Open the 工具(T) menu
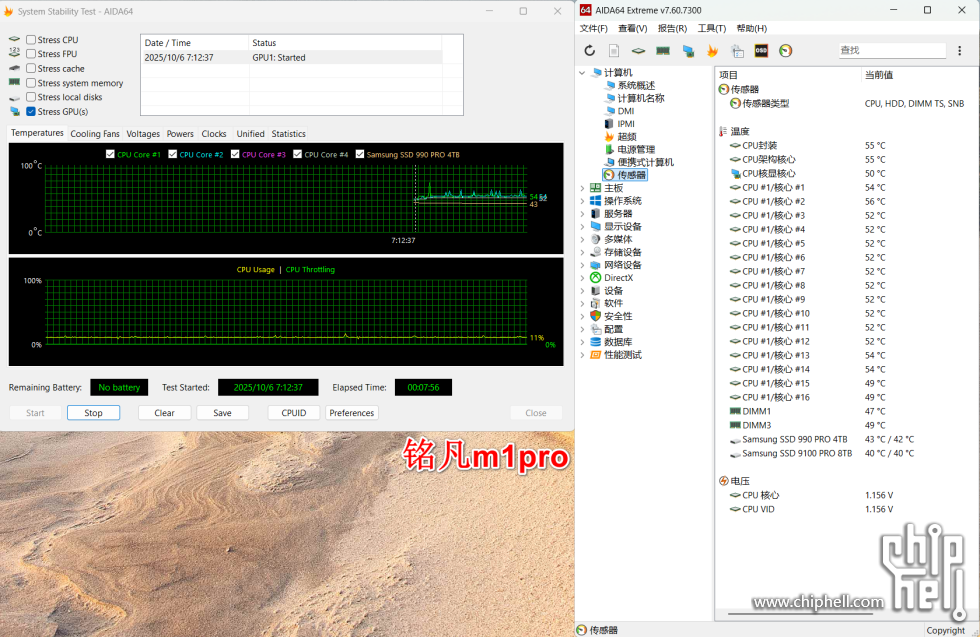The width and height of the screenshot is (980, 637). tap(711, 28)
